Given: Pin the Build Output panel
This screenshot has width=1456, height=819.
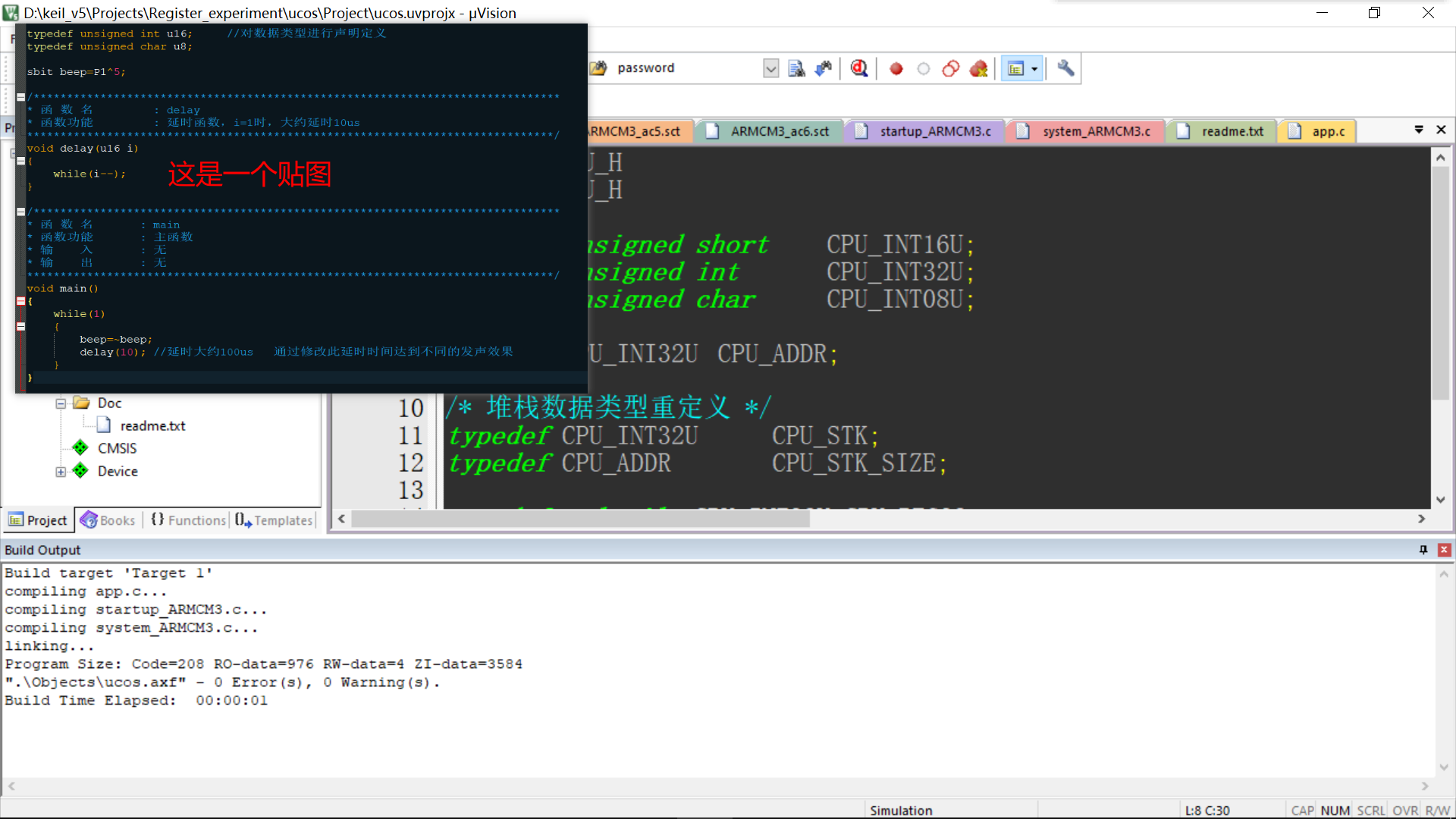Looking at the screenshot, I should 1423,550.
